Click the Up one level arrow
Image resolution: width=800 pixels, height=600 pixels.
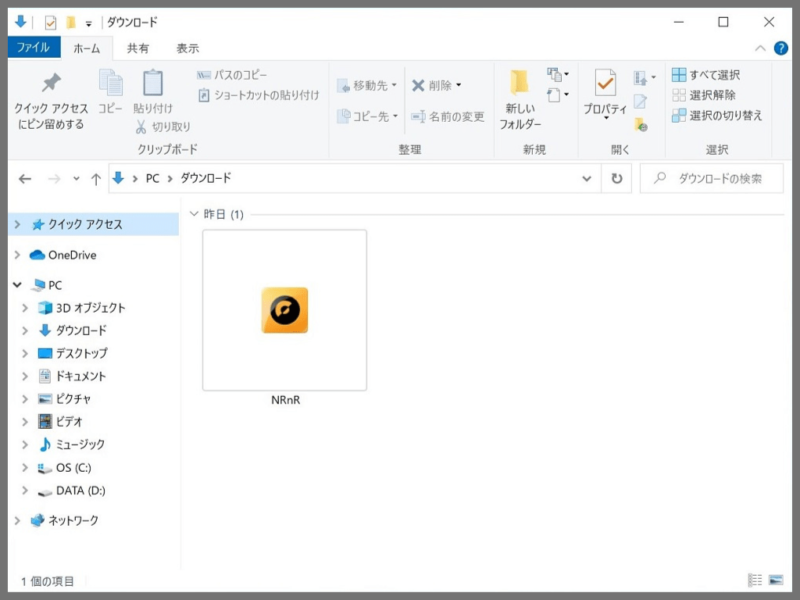coord(95,179)
